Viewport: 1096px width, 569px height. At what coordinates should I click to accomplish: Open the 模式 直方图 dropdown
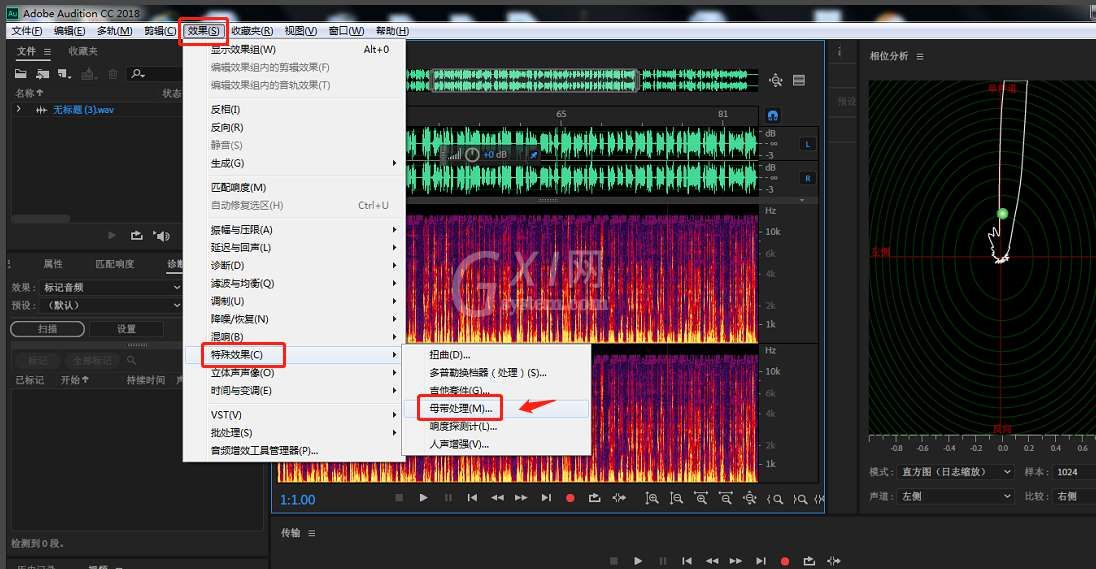(x=956, y=472)
